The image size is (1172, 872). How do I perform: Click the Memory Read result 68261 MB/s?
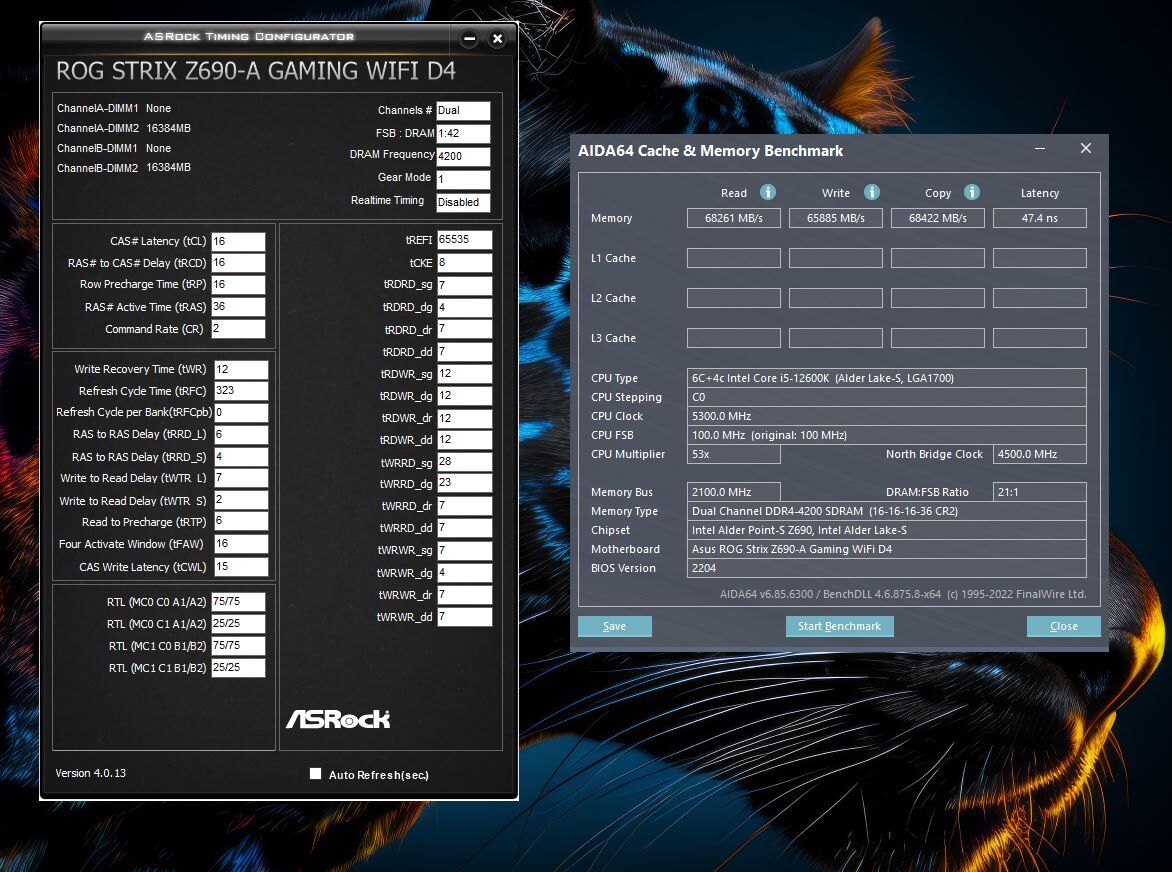pos(734,218)
